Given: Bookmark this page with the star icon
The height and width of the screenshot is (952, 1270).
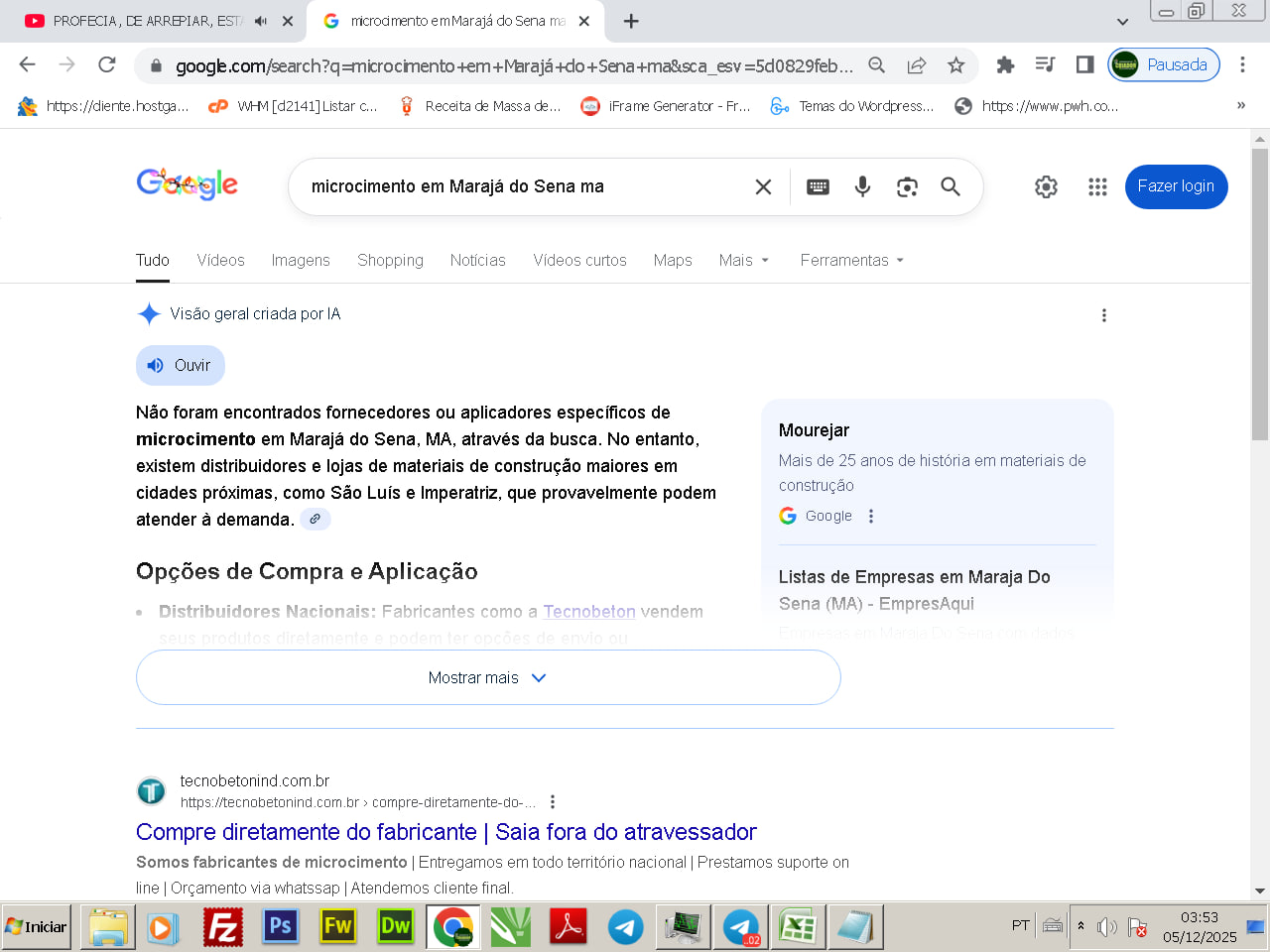Looking at the screenshot, I should tap(955, 65).
